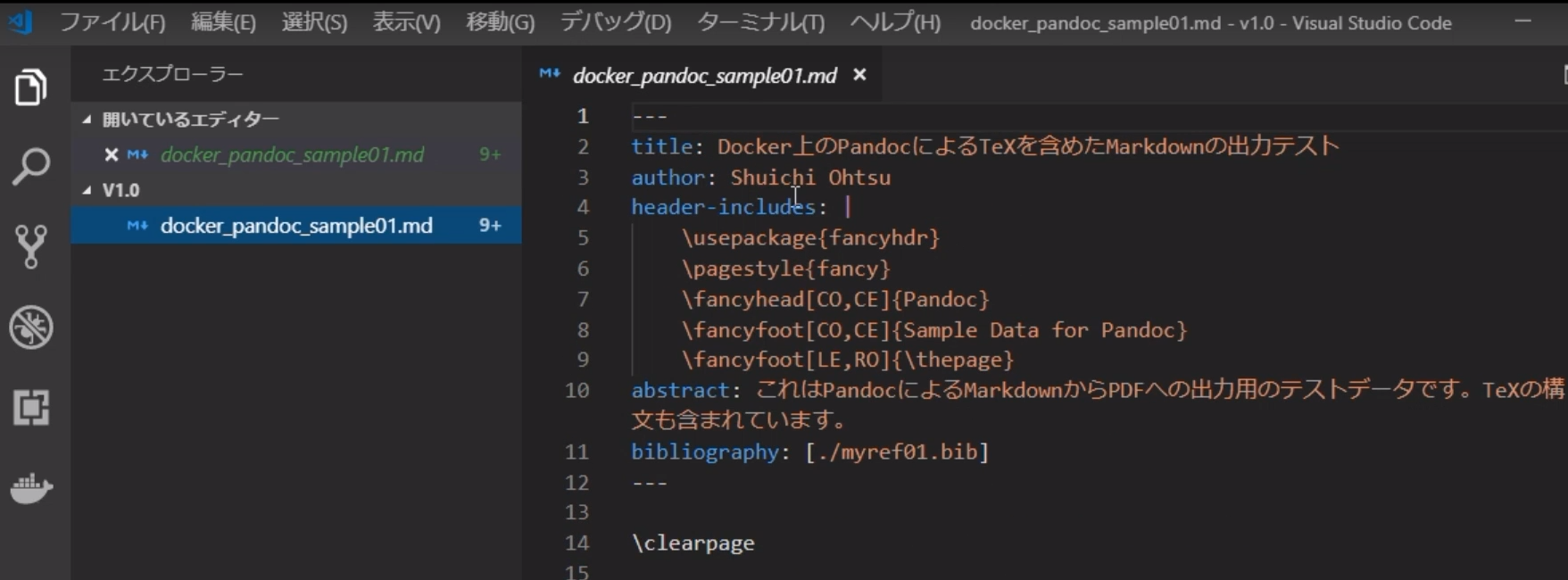
Task: Open the デバッグ(D) menu
Action: point(616,22)
